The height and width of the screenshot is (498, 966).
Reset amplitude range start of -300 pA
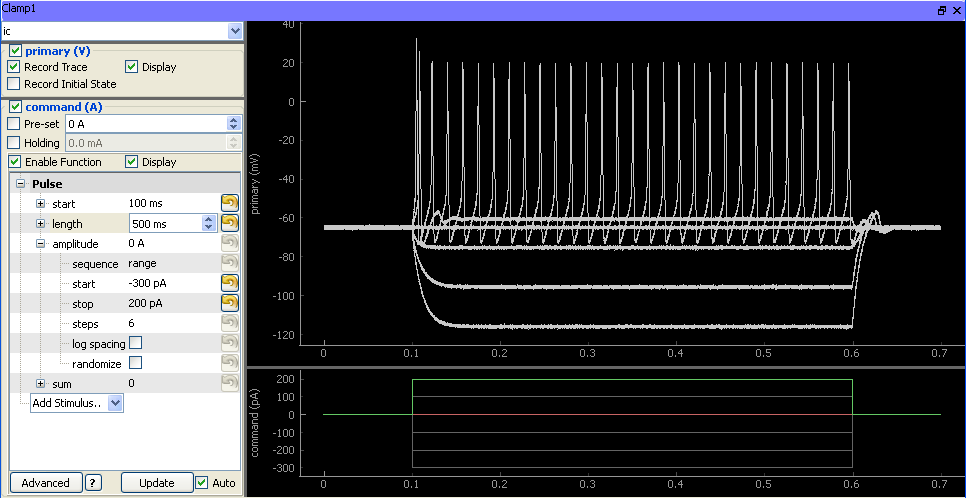coord(229,283)
